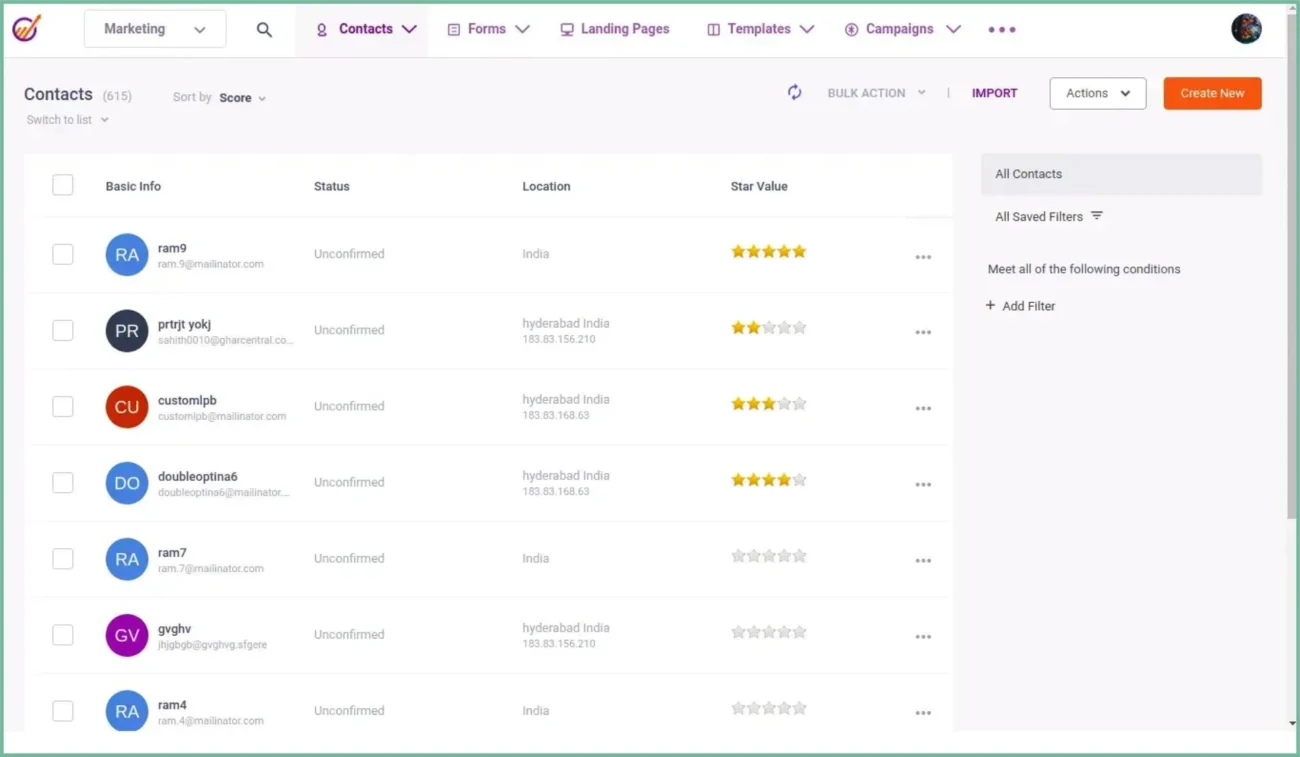The image size is (1300, 757).
Task: Select all contacts using the header checkbox
Action: (x=62, y=184)
